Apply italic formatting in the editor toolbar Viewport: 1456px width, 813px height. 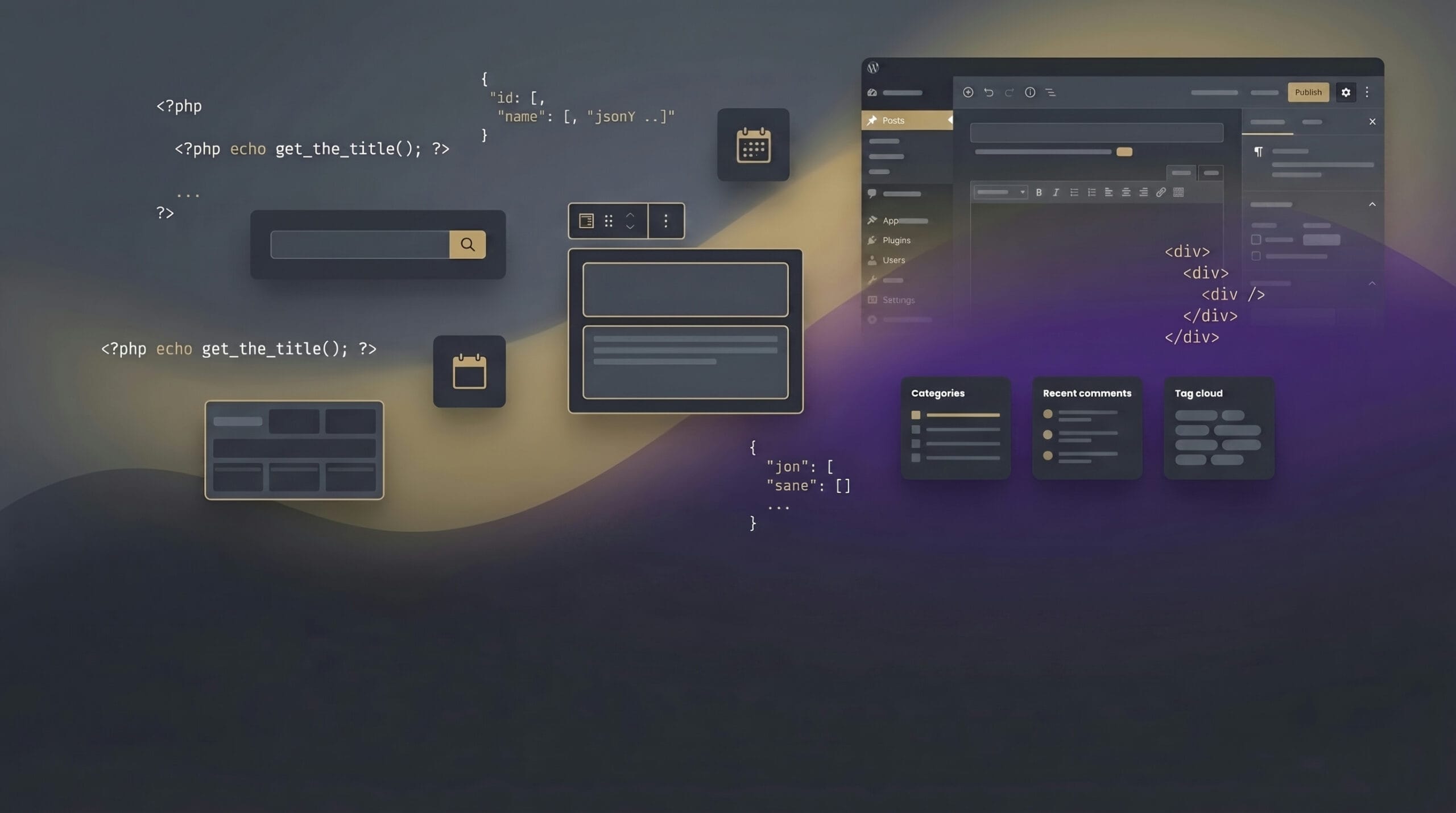pos(1056,192)
